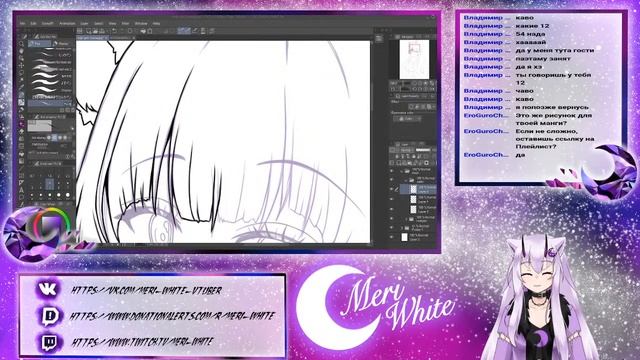Select the Eyedropper tool
This screenshot has width=640, height=360.
pyautogui.click(x=21, y=86)
